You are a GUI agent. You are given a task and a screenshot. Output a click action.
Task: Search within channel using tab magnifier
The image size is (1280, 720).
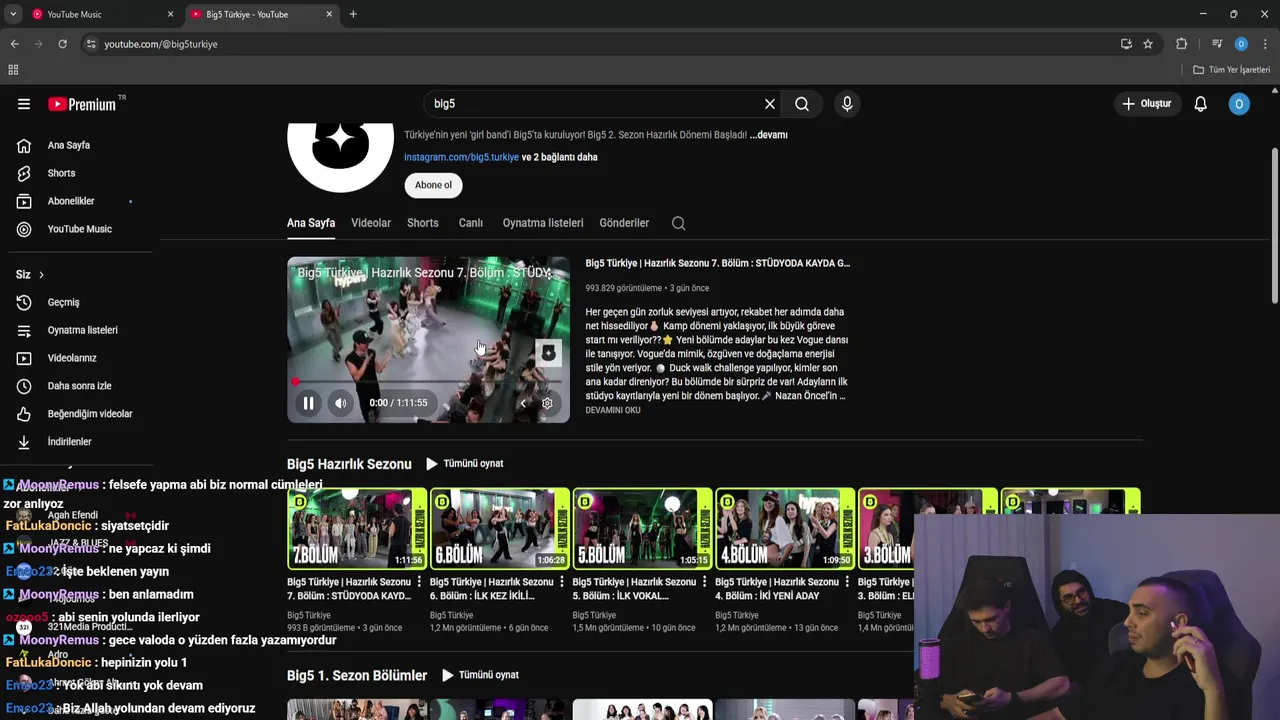679,223
